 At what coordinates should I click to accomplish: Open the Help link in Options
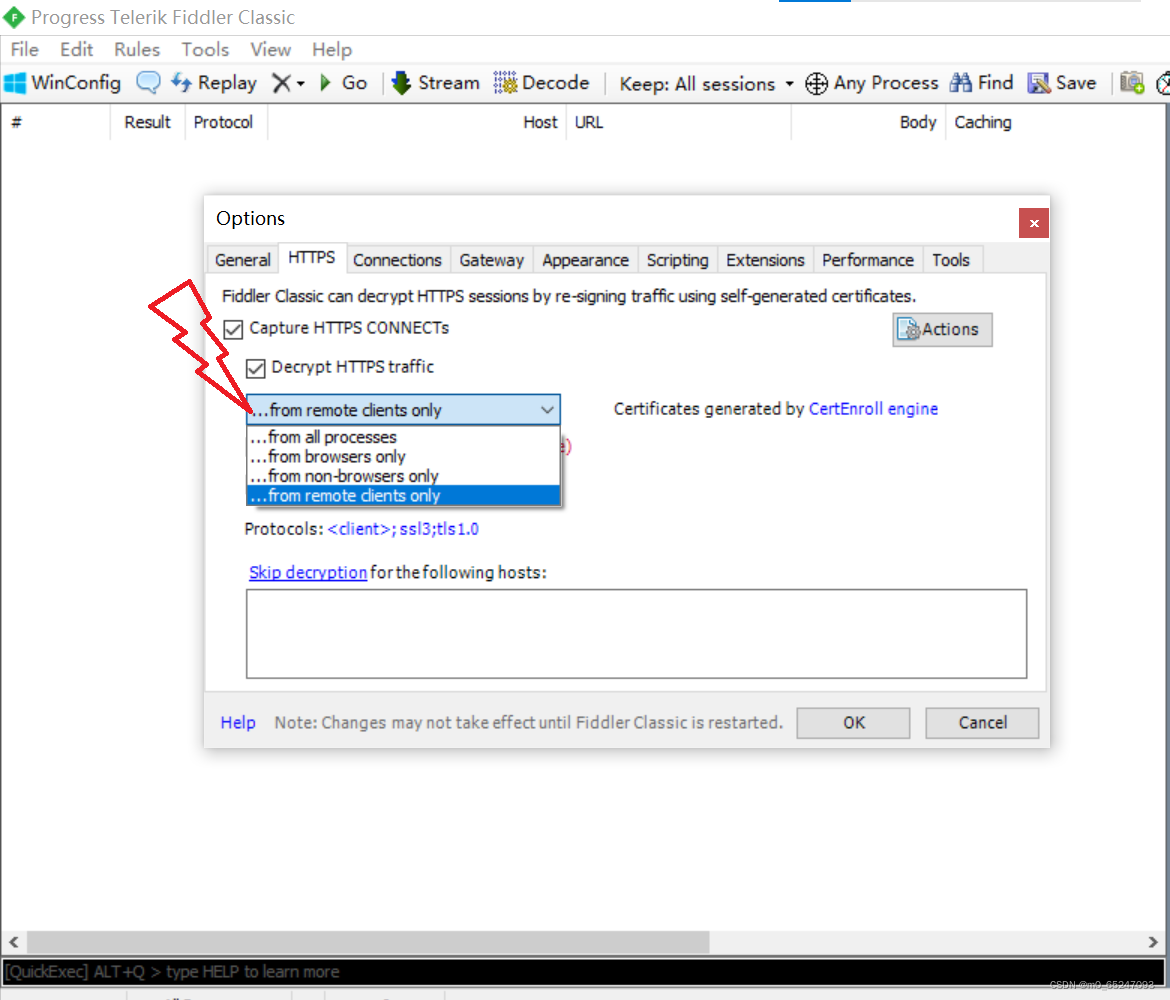click(x=238, y=722)
